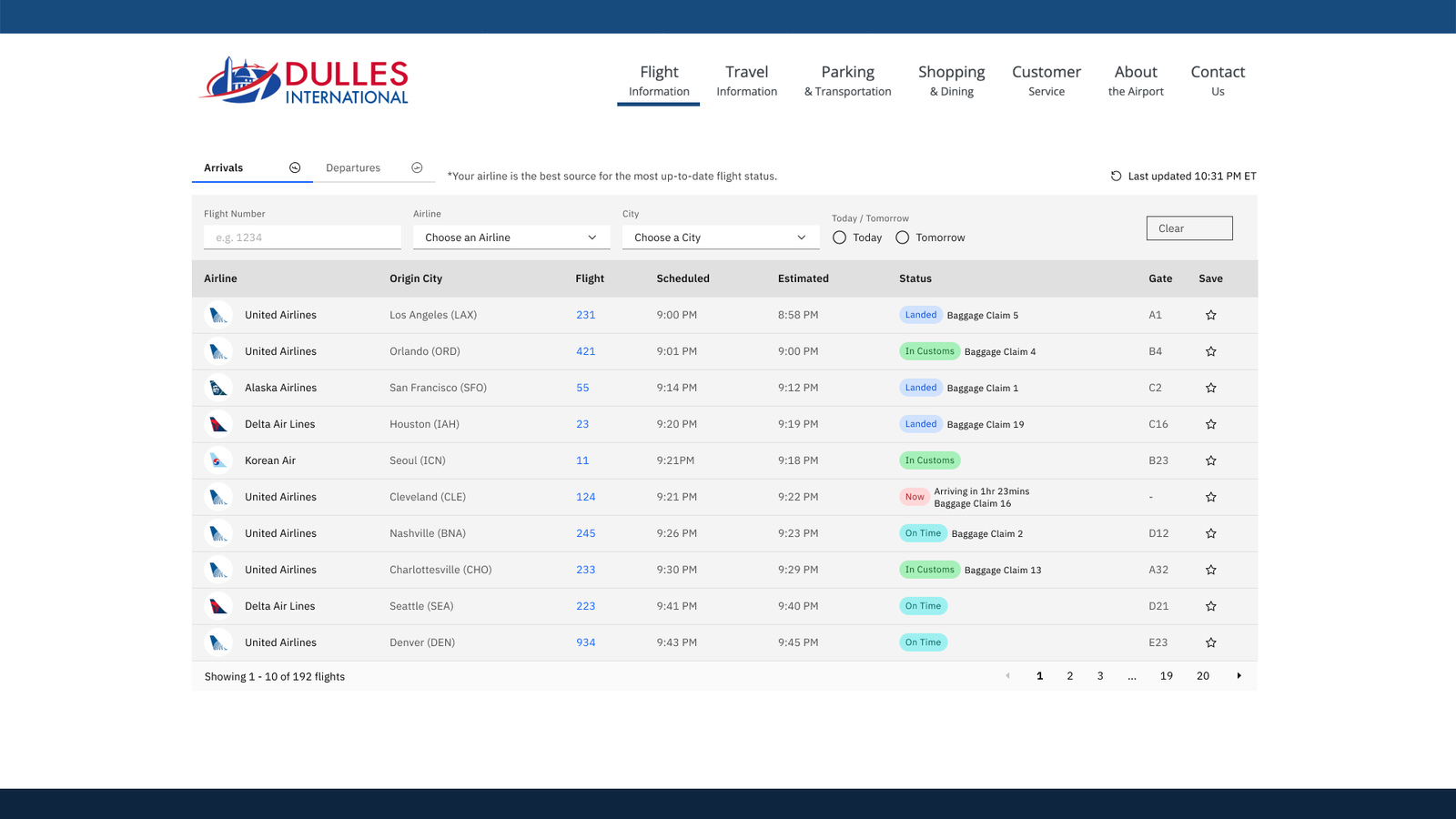Screen dimensions: 1456x819
Task: Click the Flight Number input field
Action: click(x=302, y=238)
